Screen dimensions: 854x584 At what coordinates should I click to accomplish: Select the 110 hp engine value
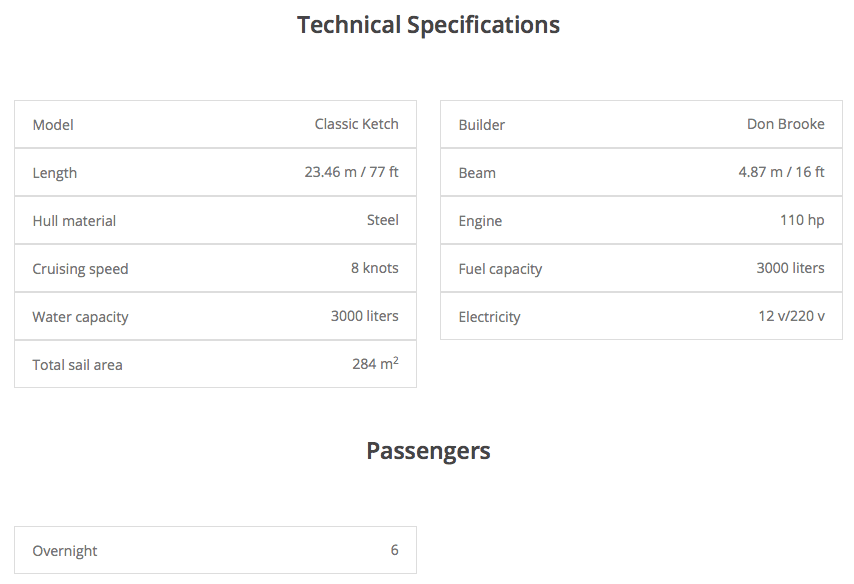point(802,220)
